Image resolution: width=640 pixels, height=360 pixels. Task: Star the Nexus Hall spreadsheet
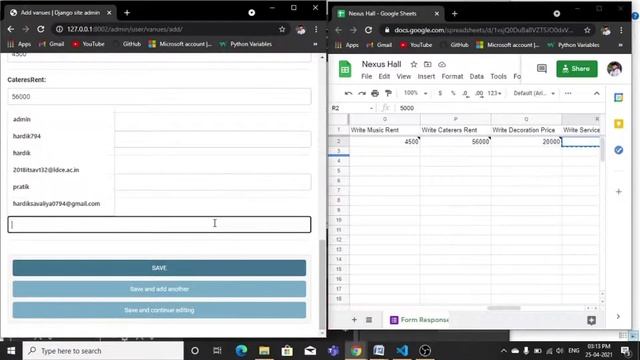(x=413, y=64)
